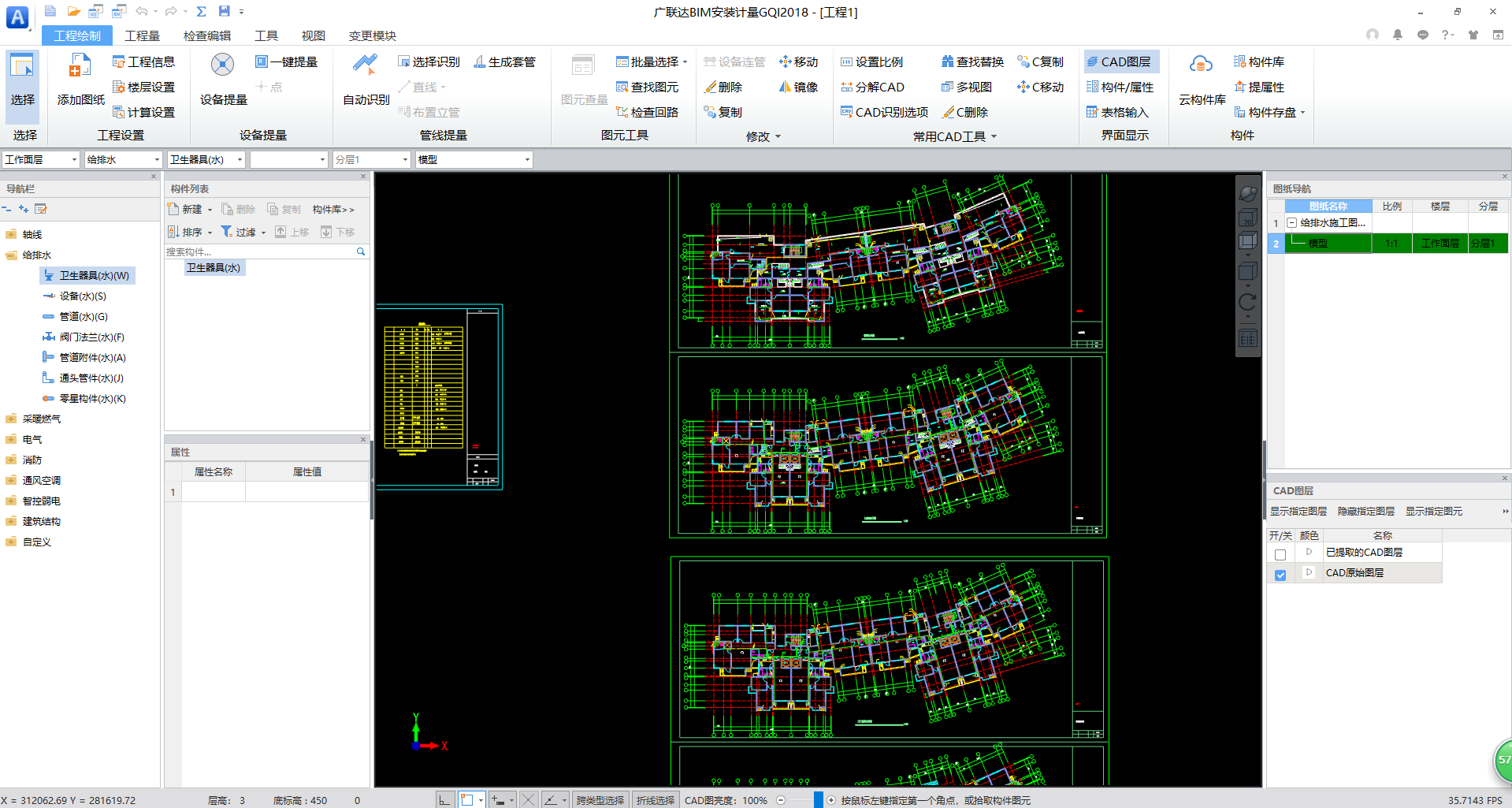
Task: Click the display settings checklist icon
Action: 1248,339
